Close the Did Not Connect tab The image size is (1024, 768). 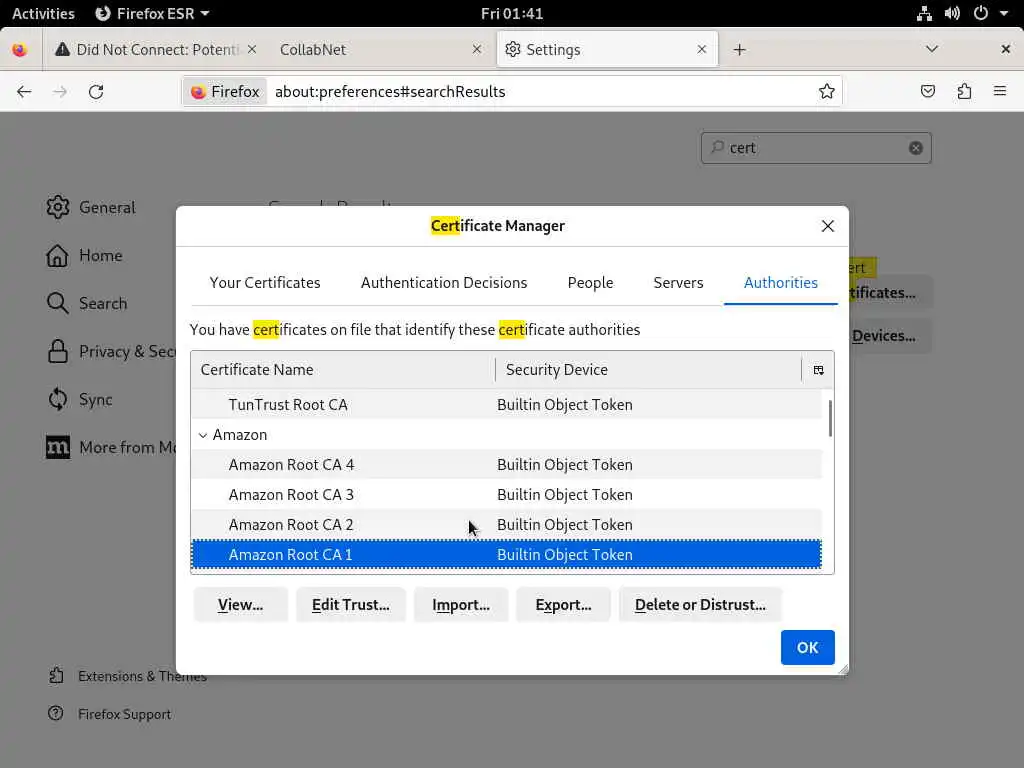click(252, 50)
